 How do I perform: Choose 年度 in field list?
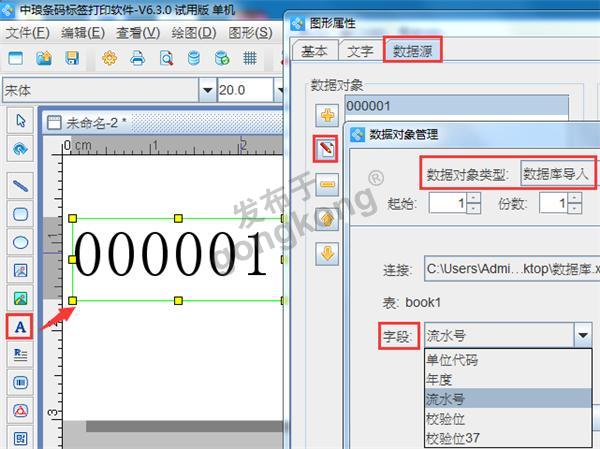[508, 379]
